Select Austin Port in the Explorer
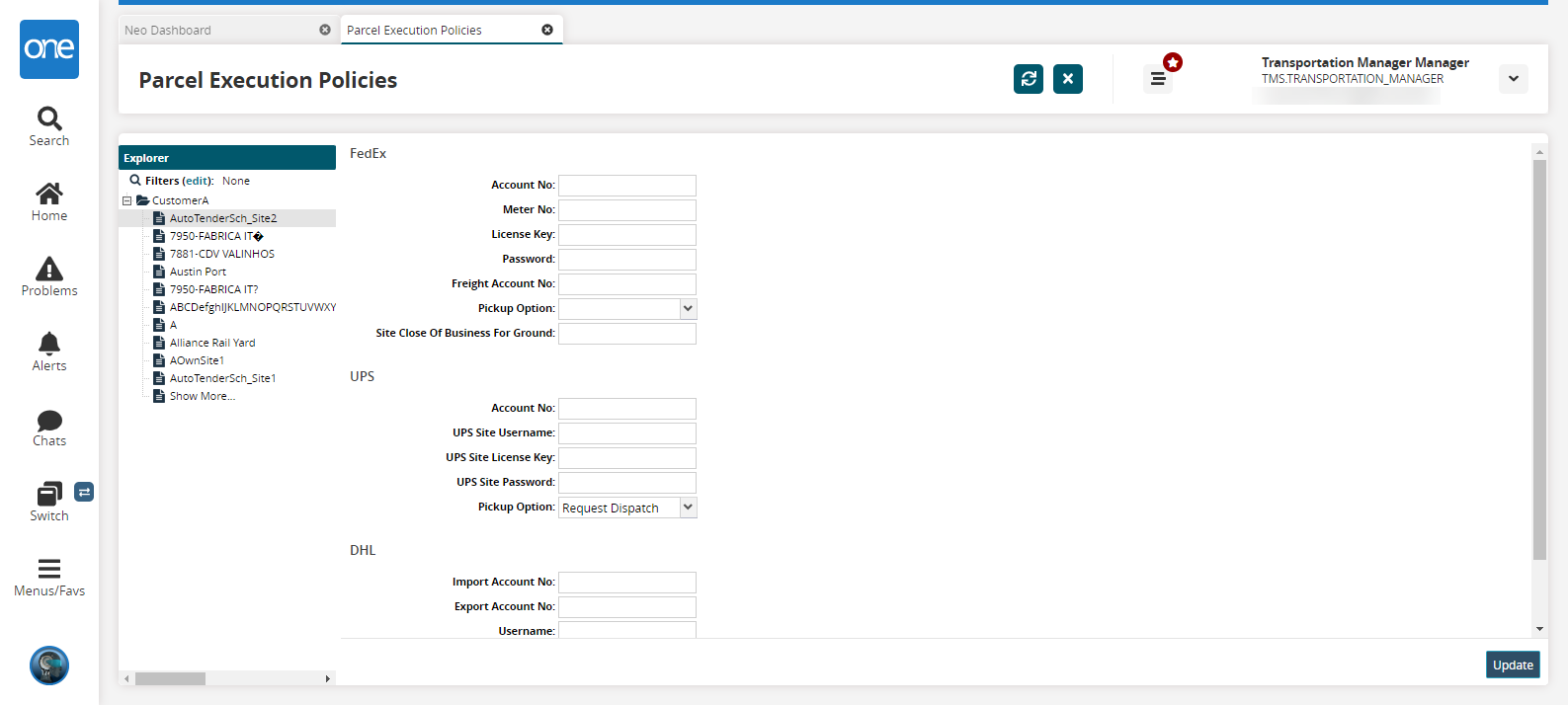Screen dimensions: 1568x705 point(198,272)
